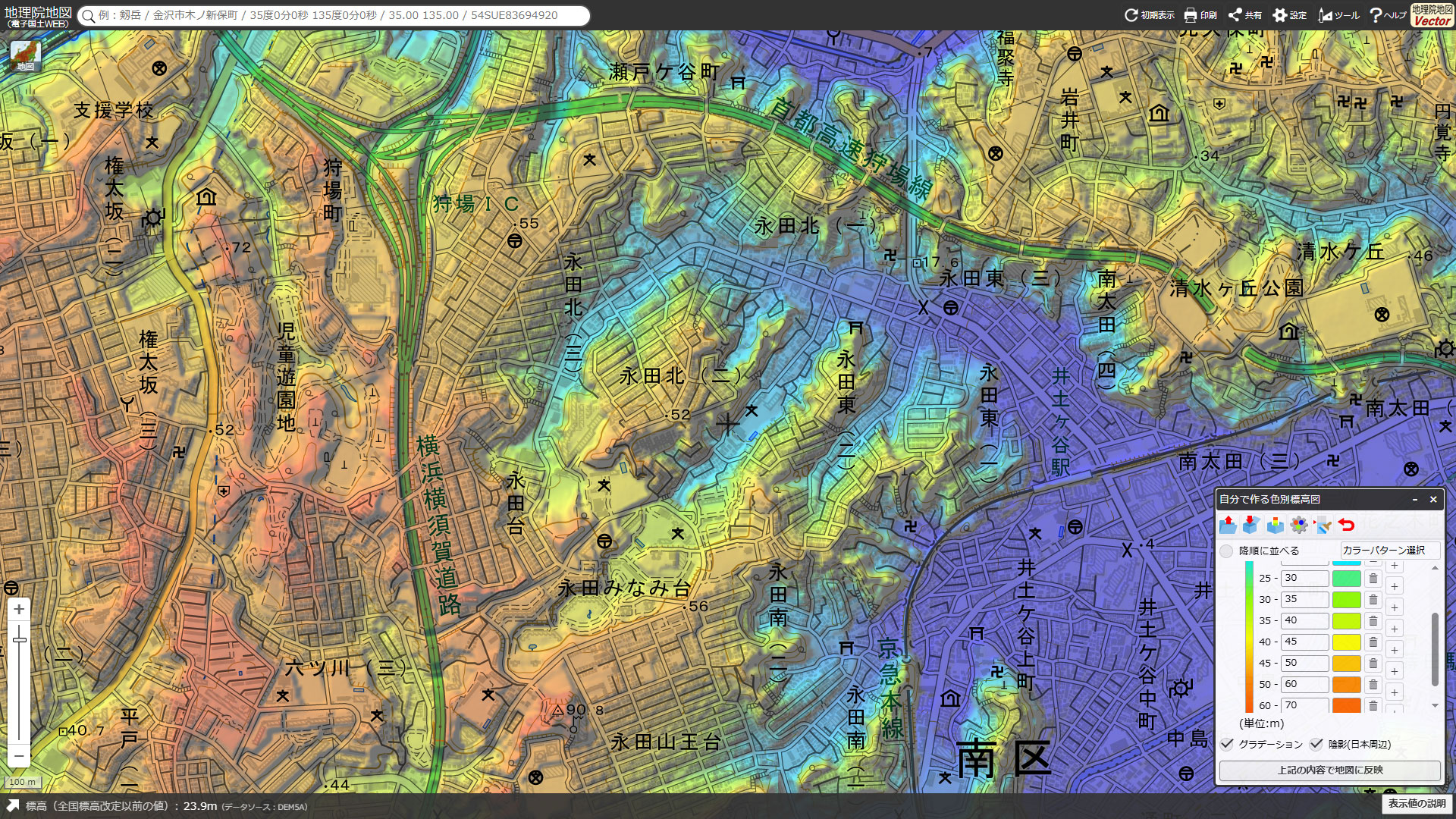The height and width of the screenshot is (819, 1456).
Task: Delete the 40 - 45 elevation row
Action: point(1373,642)
